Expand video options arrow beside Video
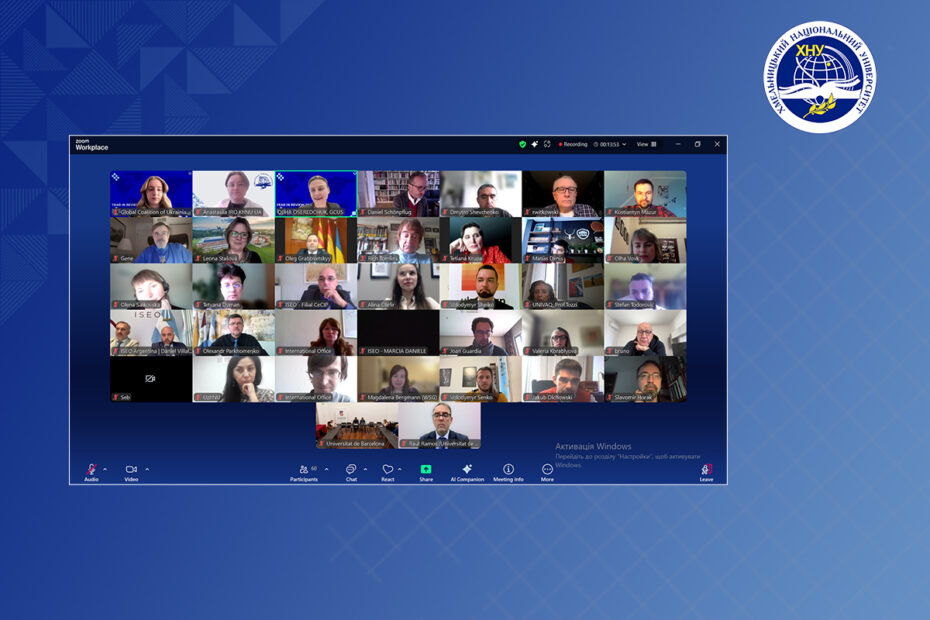The height and width of the screenshot is (620, 930). (147, 468)
